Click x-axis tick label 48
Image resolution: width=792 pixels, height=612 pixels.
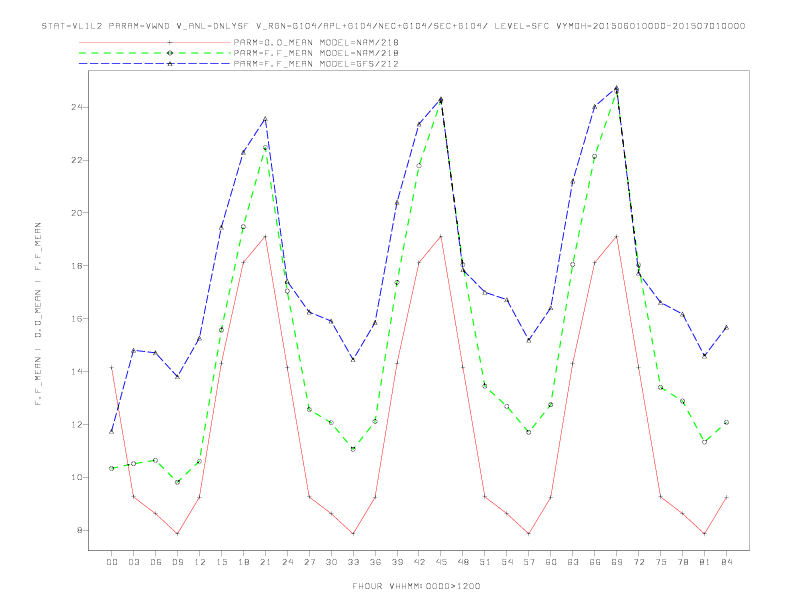pyautogui.click(x=463, y=562)
